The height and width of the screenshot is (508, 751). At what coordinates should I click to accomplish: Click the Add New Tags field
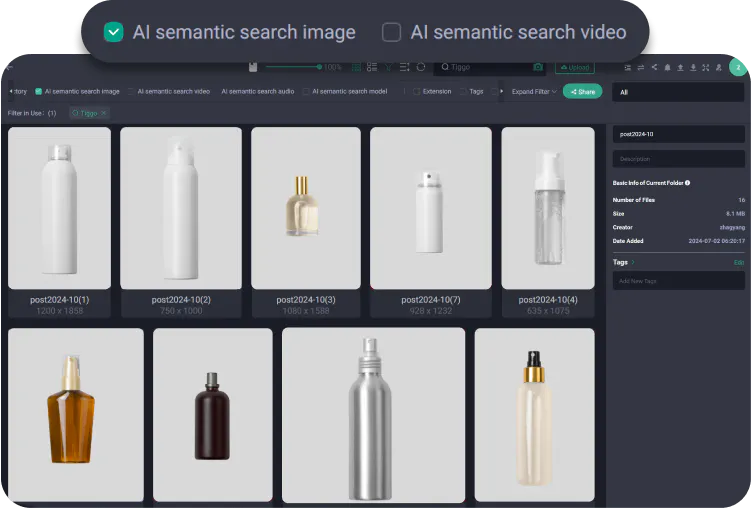point(678,281)
